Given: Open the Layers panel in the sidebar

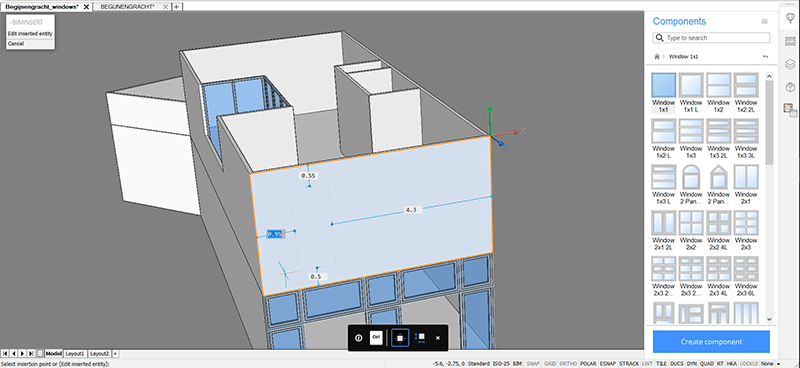Looking at the screenshot, I should click(790, 64).
